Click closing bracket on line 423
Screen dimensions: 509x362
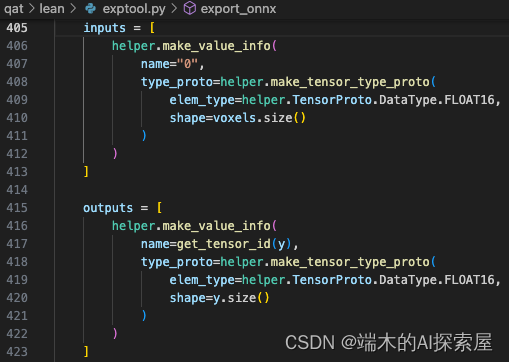pos(86,352)
